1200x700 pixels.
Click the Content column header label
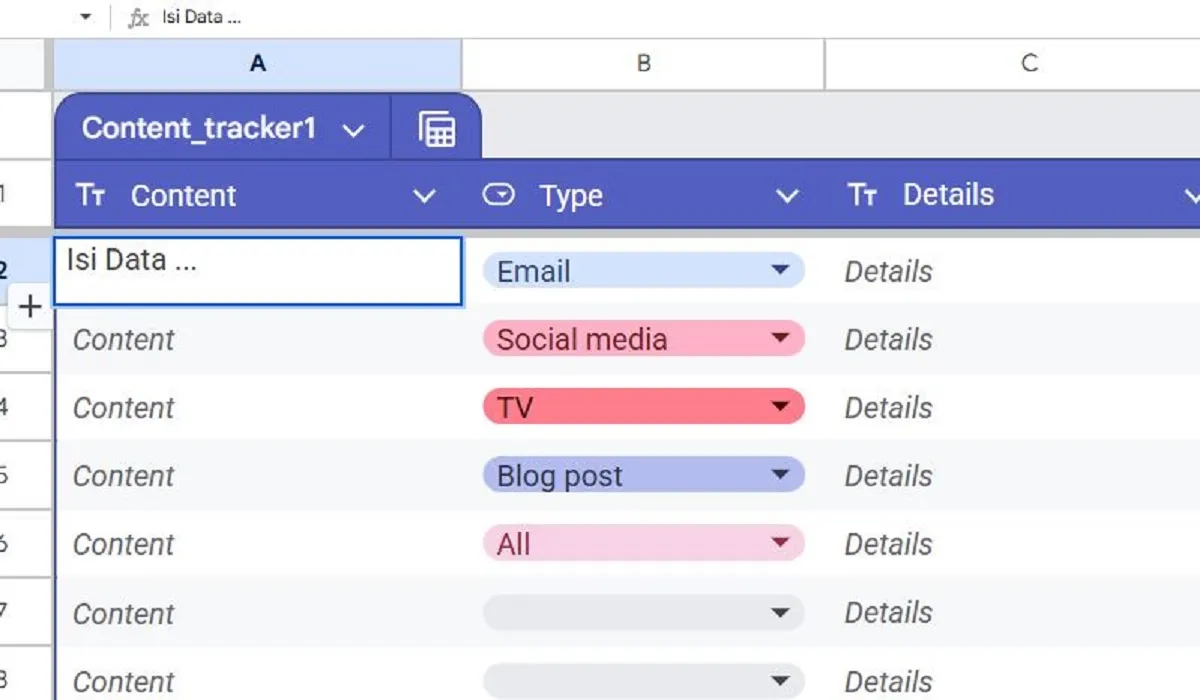tap(184, 196)
